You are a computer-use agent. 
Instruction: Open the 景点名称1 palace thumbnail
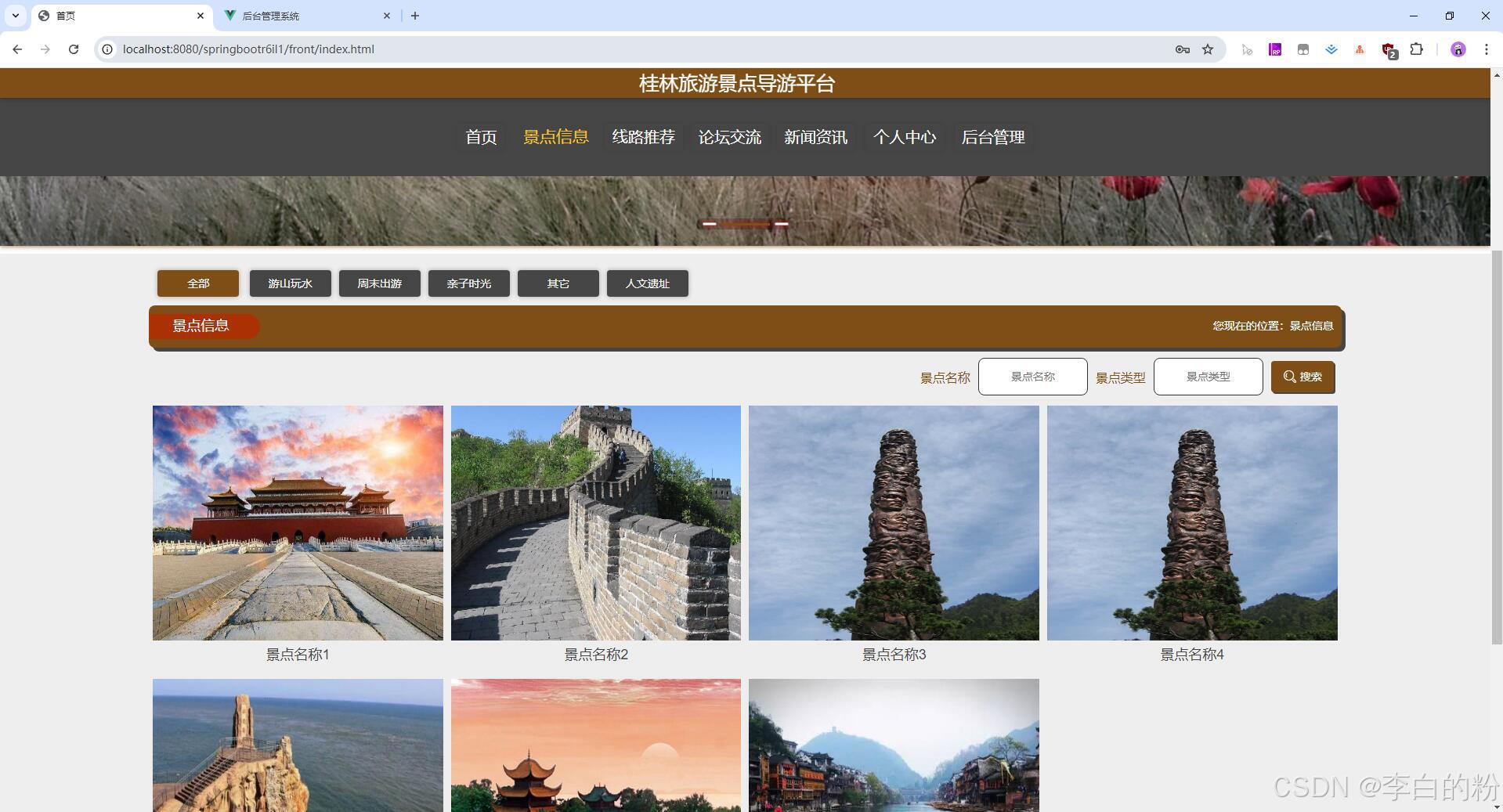click(x=298, y=523)
